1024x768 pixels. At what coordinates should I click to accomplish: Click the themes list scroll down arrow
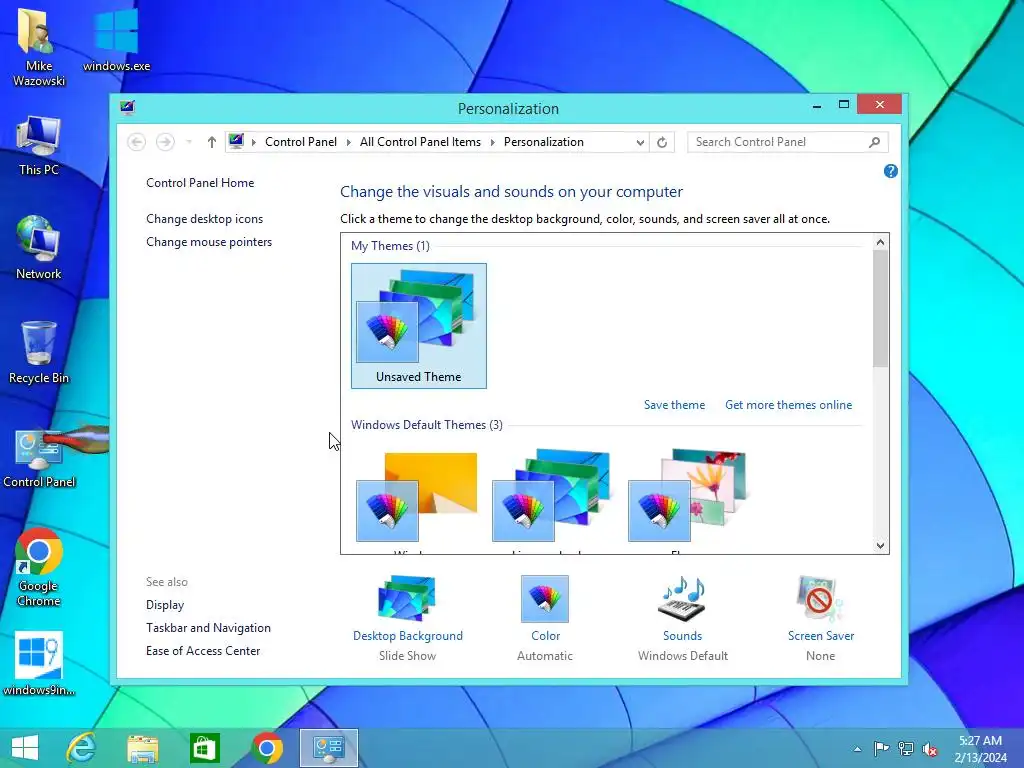tap(880, 545)
